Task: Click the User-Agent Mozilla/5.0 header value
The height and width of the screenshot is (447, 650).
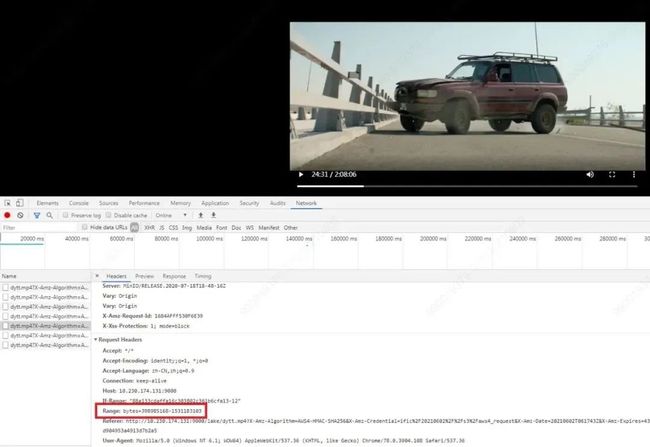Action: pos(300,441)
